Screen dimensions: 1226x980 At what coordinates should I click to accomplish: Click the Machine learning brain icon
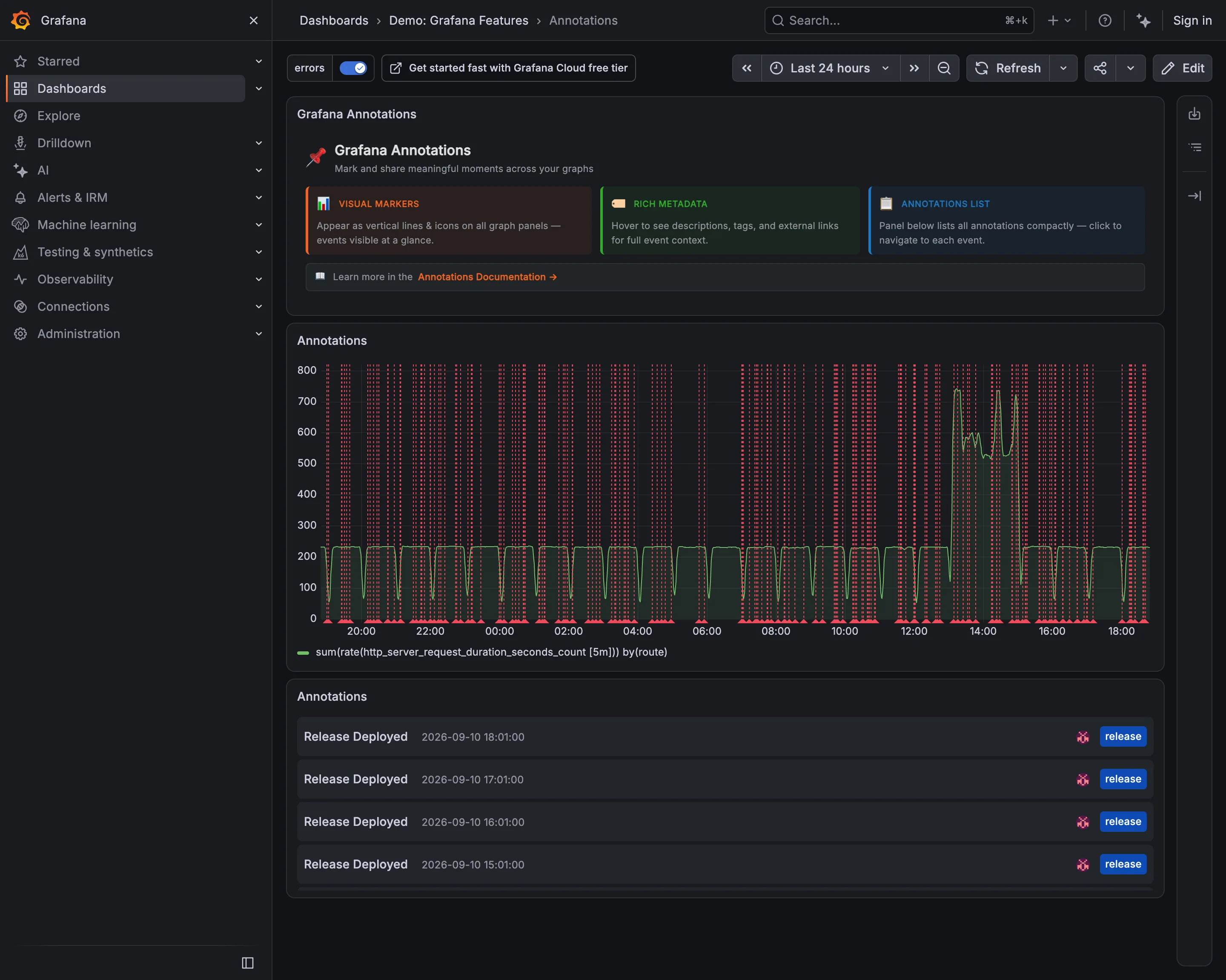point(20,225)
